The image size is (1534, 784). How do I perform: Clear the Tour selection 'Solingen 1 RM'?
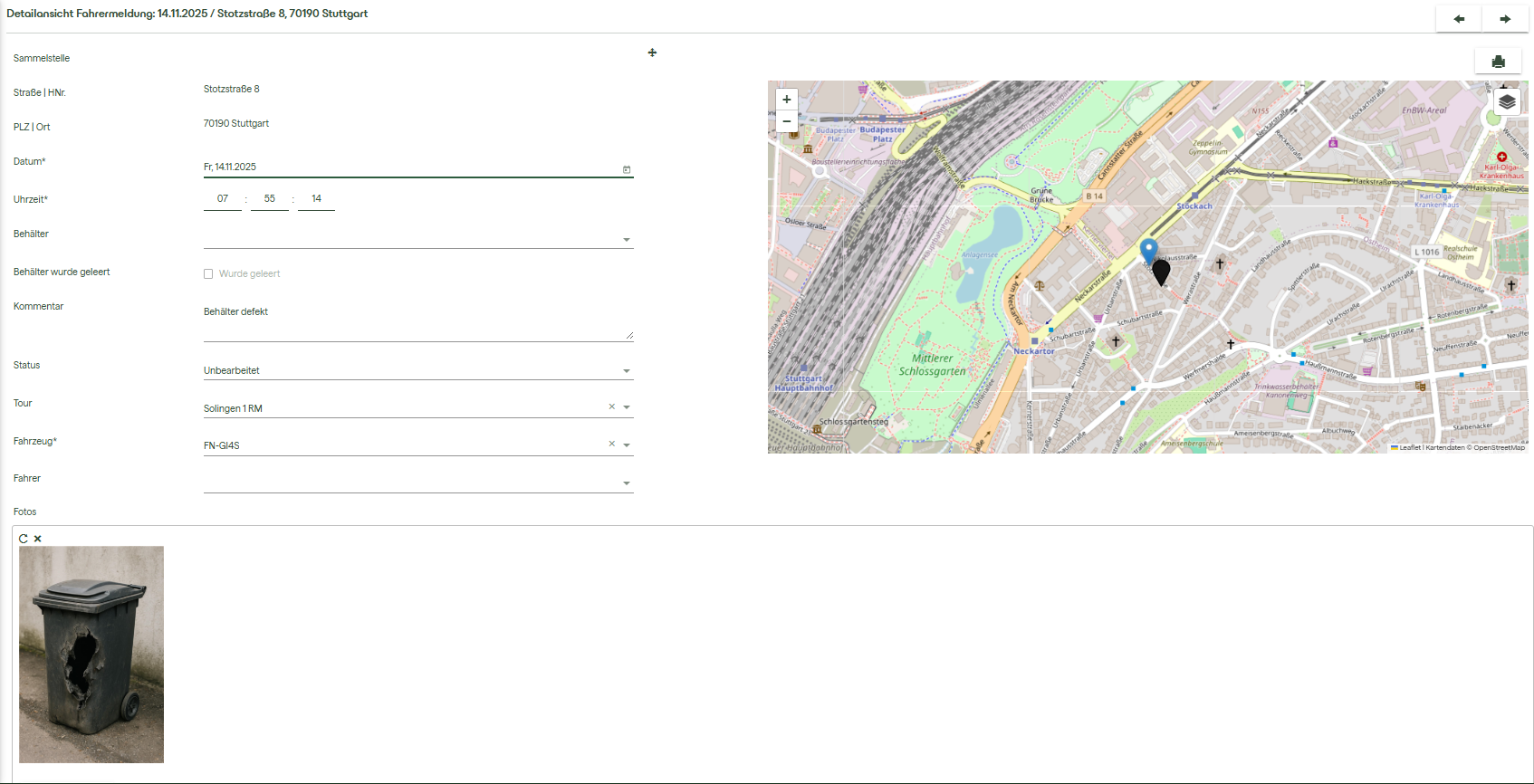(611, 407)
